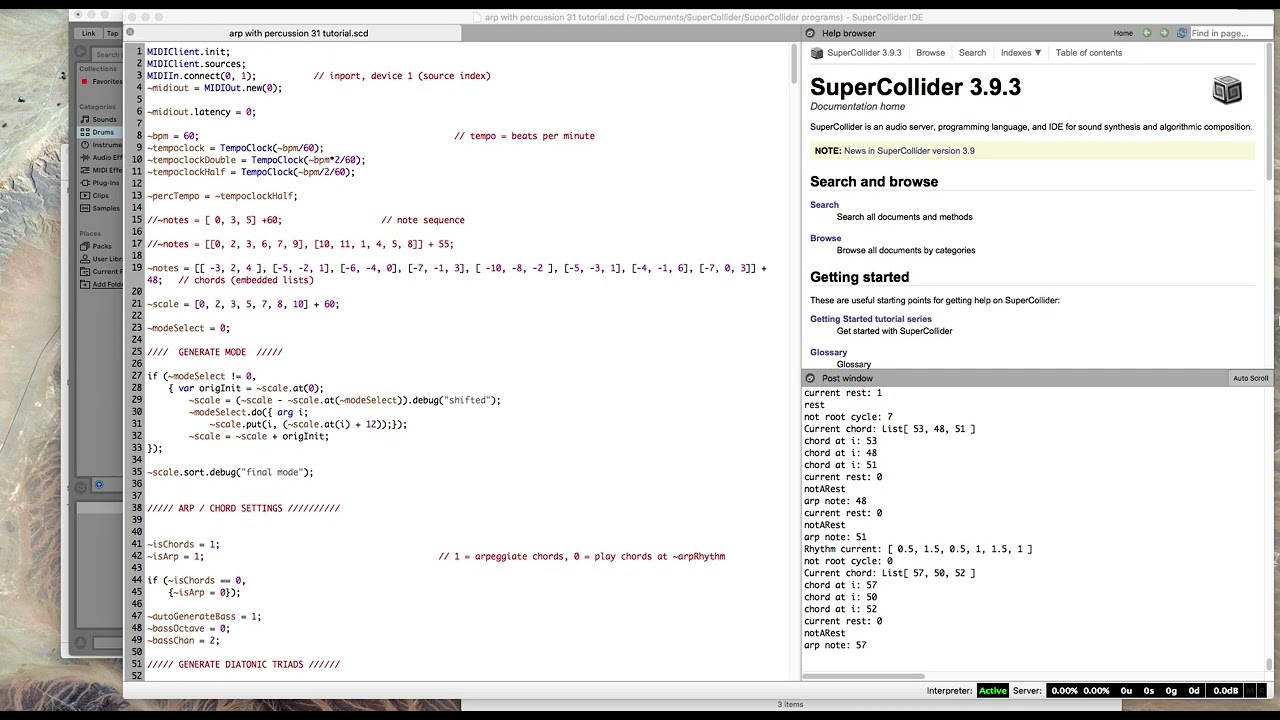Click Favorites red collection in Ableton browser

tap(102, 81)
